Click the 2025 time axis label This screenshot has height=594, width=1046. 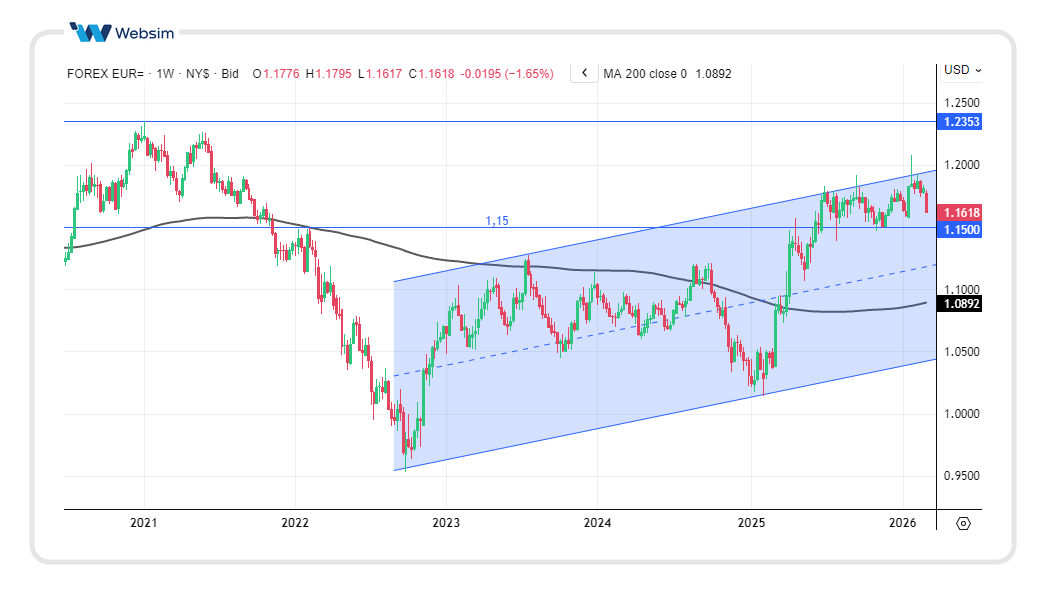(x=750, y=523)
